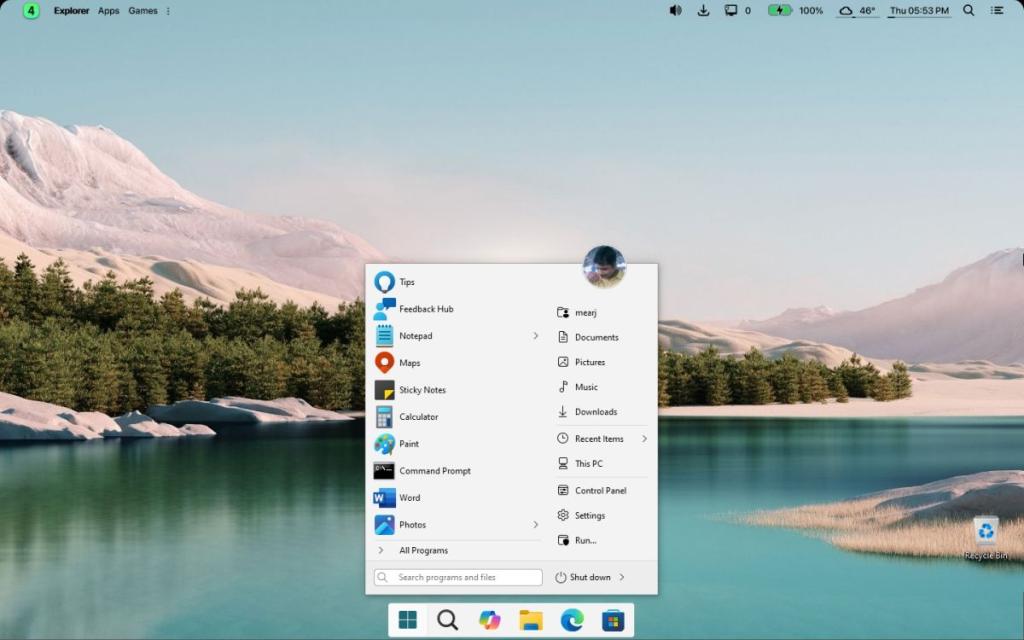Image resolution: width=1024 pixels, height=640 pixels.
Task: Expand the Notepad submenu arrow
Action: tap(536, 336)
